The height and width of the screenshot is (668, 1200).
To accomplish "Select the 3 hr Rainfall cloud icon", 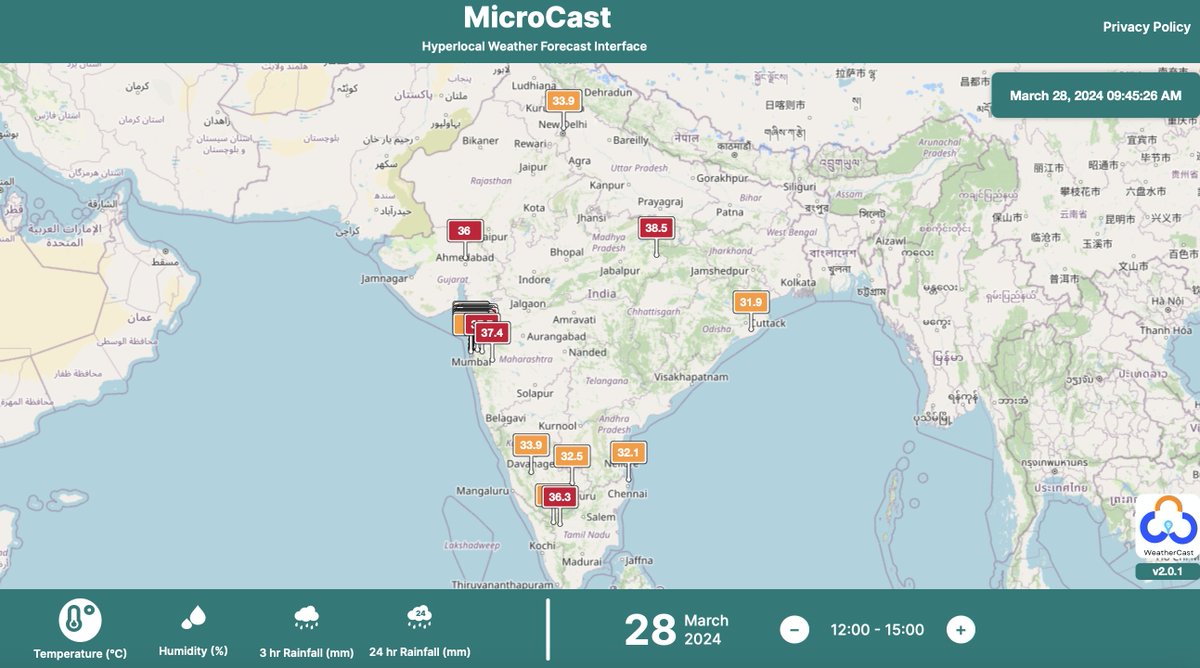I will pyautogui.click(x=306, y=618).
